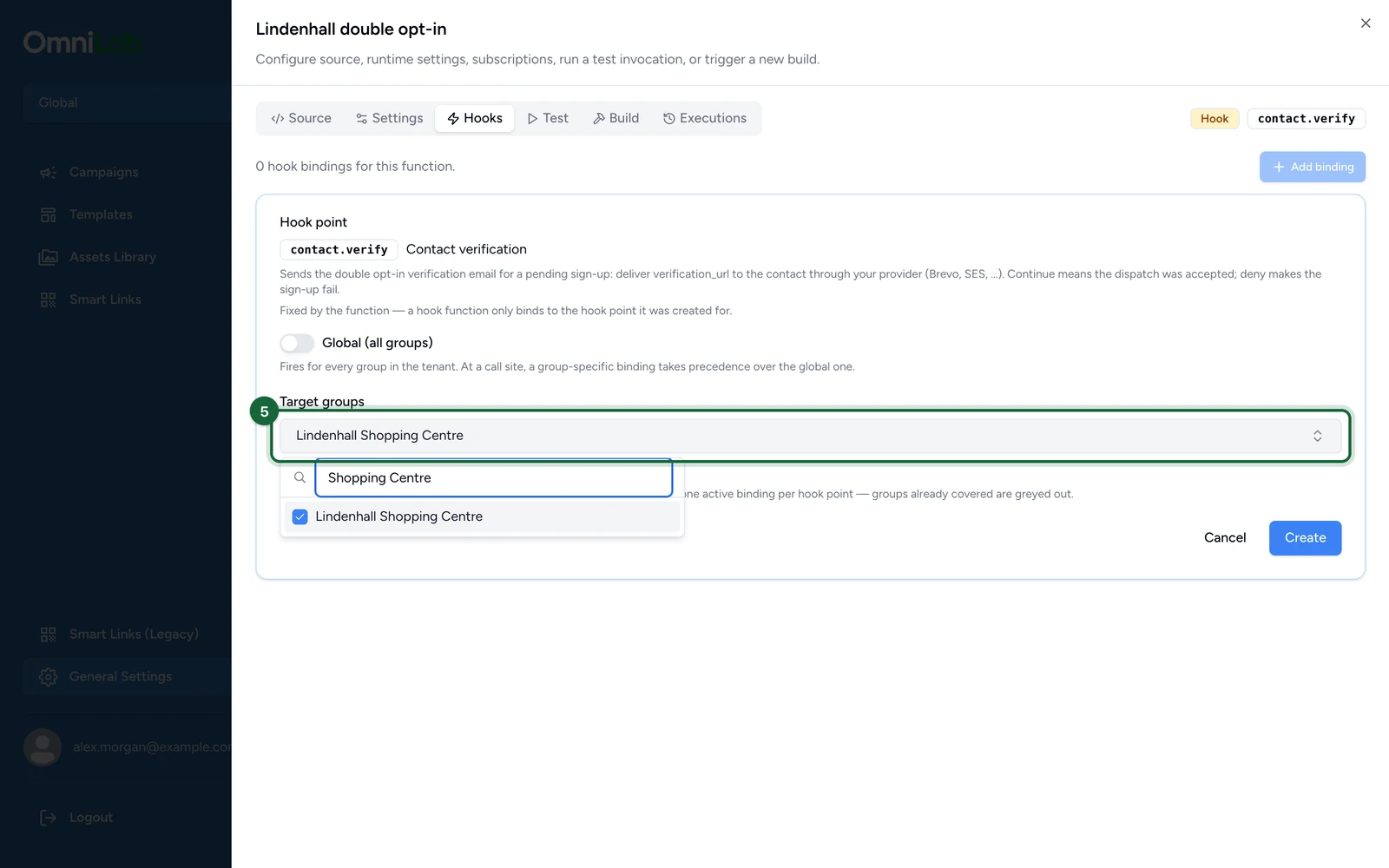Click Create to save the binding
Screen dimensions: 1389x868
1305,538
